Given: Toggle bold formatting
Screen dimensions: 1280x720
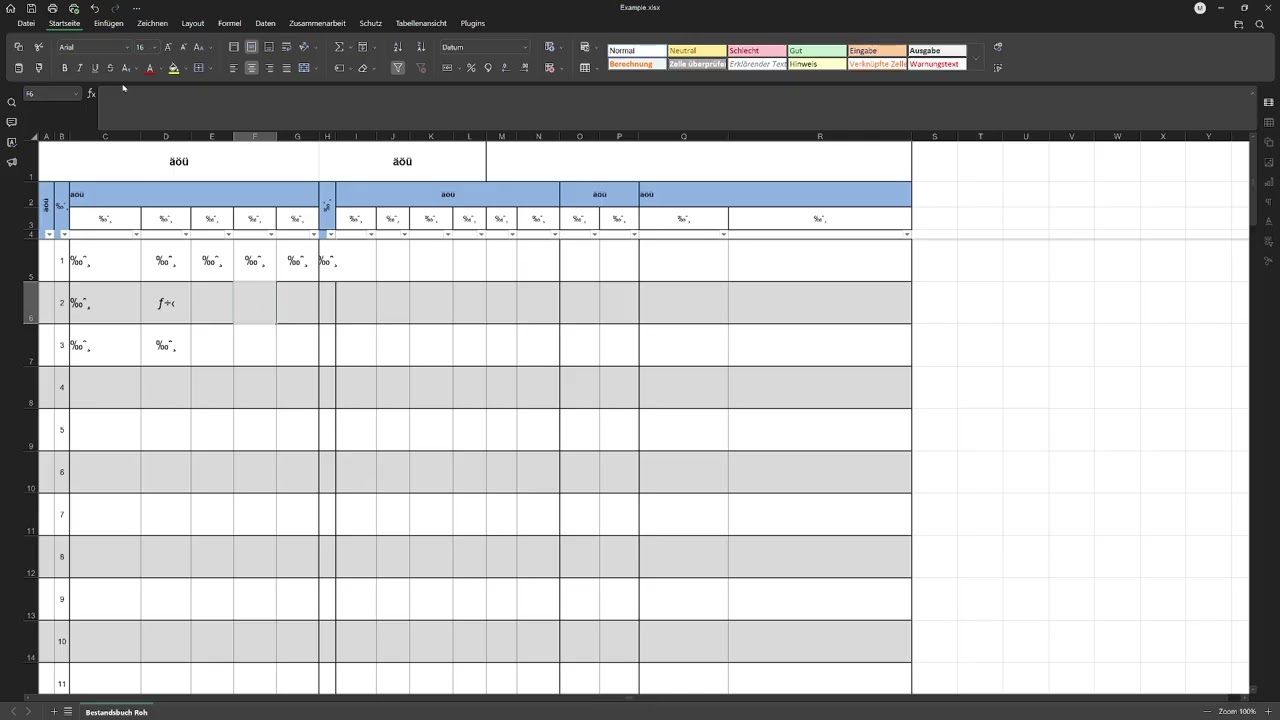Looking at the screenshot, I should pyautogui.click(x=65, y=68).
